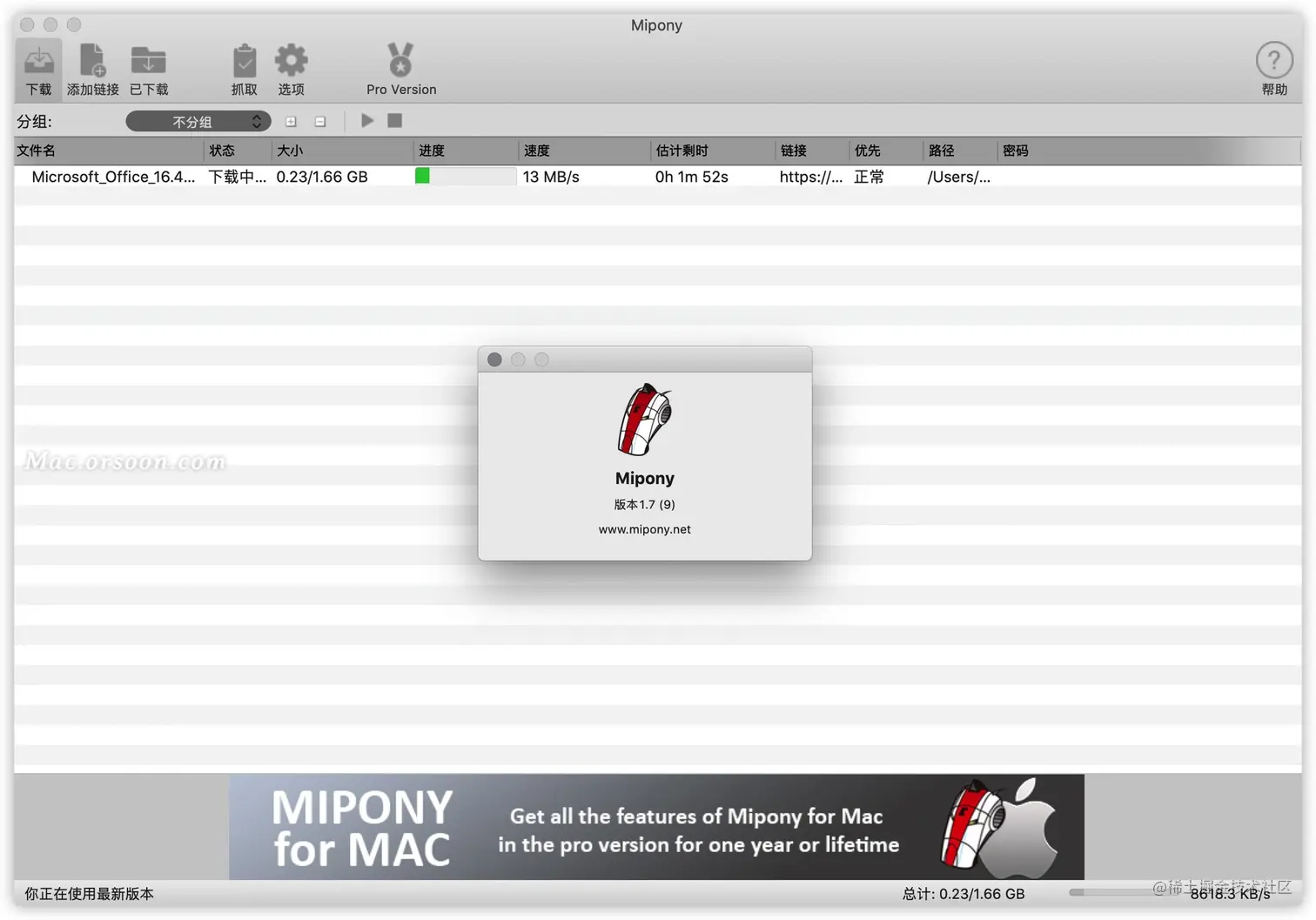
Task: Sort by the 估计剩时 column header
Action: pos(713,151)
